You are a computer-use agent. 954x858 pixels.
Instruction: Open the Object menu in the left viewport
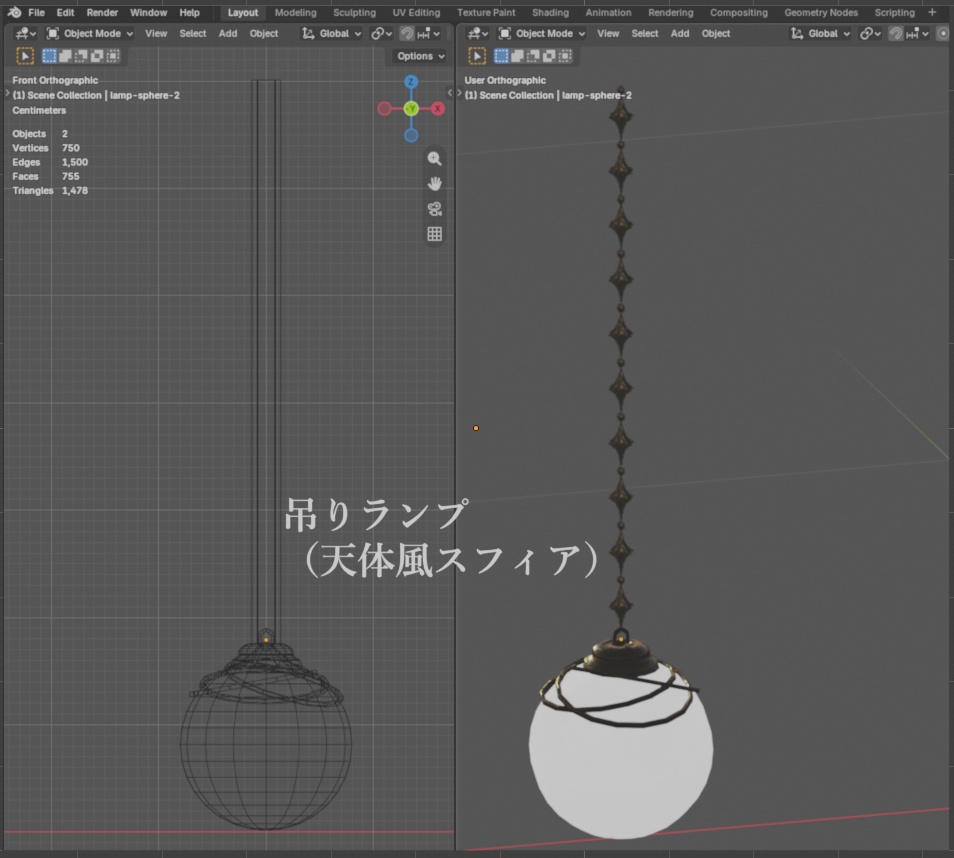264,33
